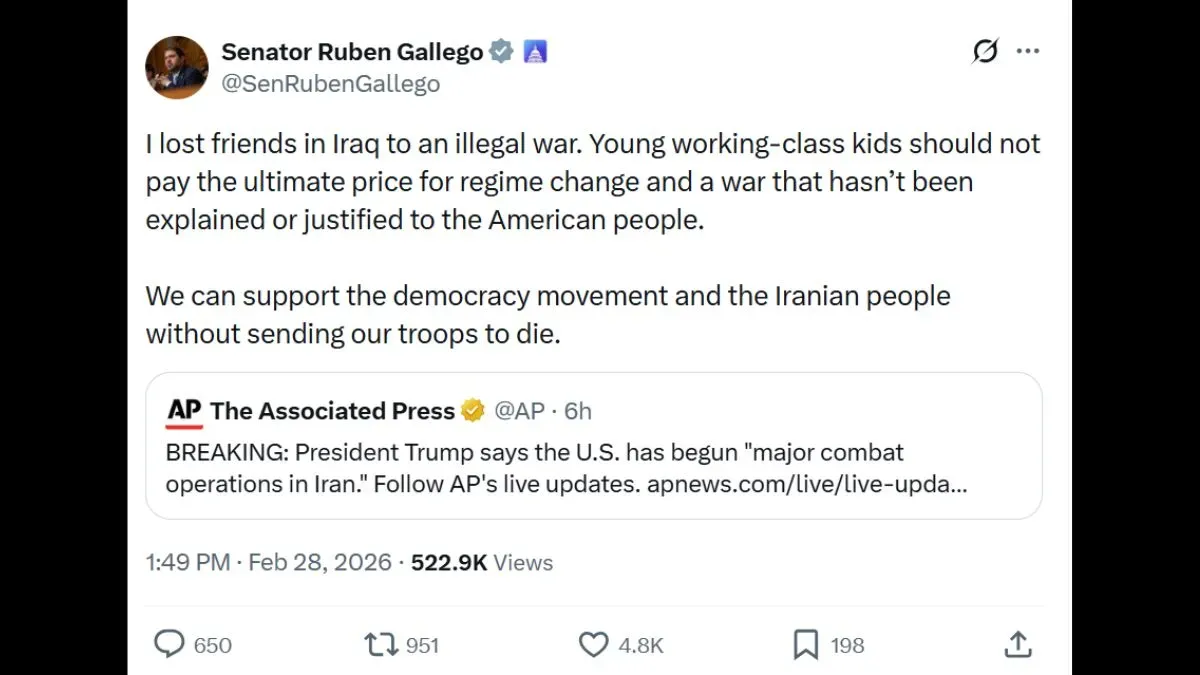The width and height of the screenshot is (1200, 675).
Task: Bookmark this post
Action: [x=806, y=645]
